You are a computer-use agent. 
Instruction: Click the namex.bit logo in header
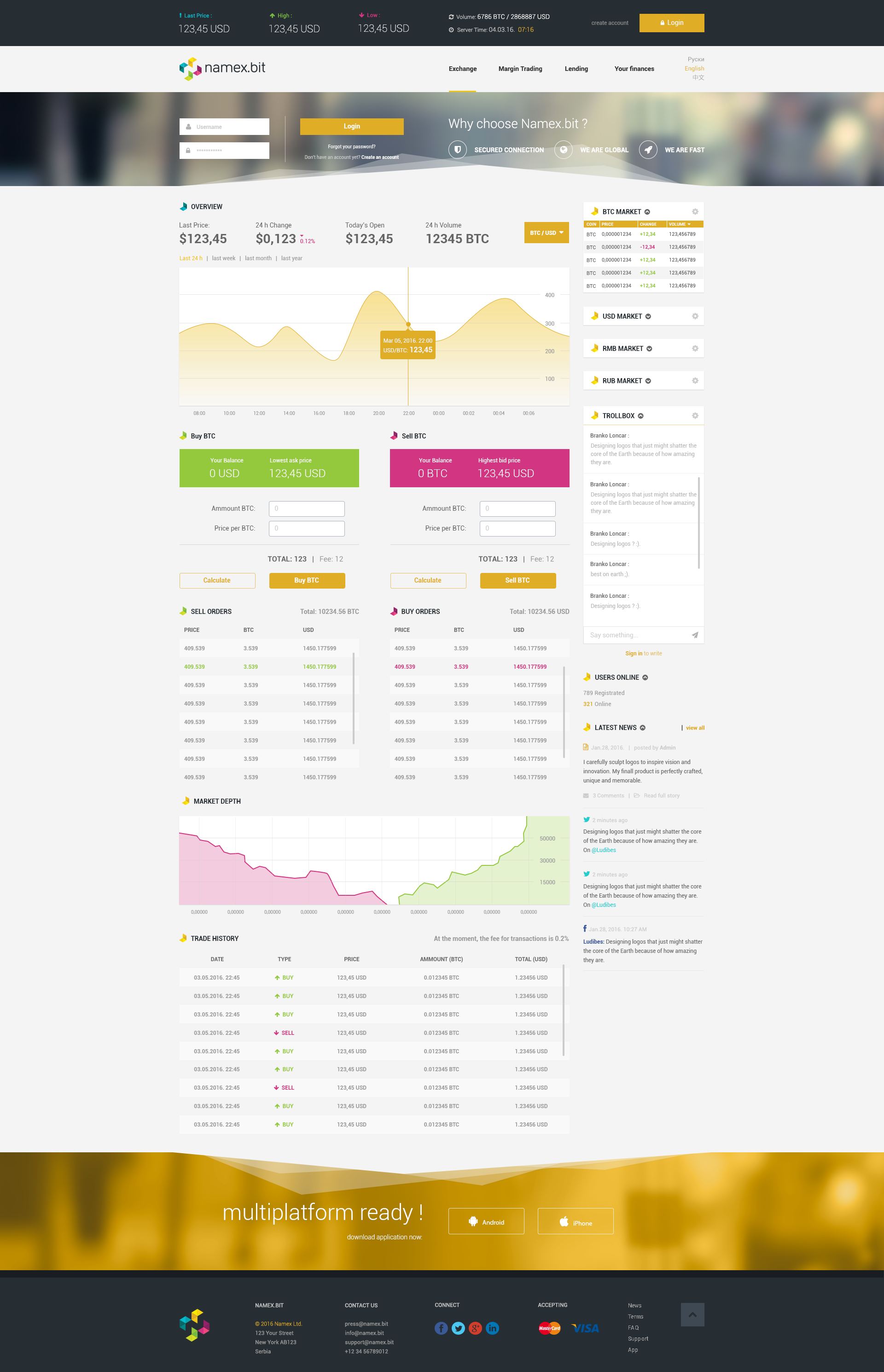coord(222,68)
